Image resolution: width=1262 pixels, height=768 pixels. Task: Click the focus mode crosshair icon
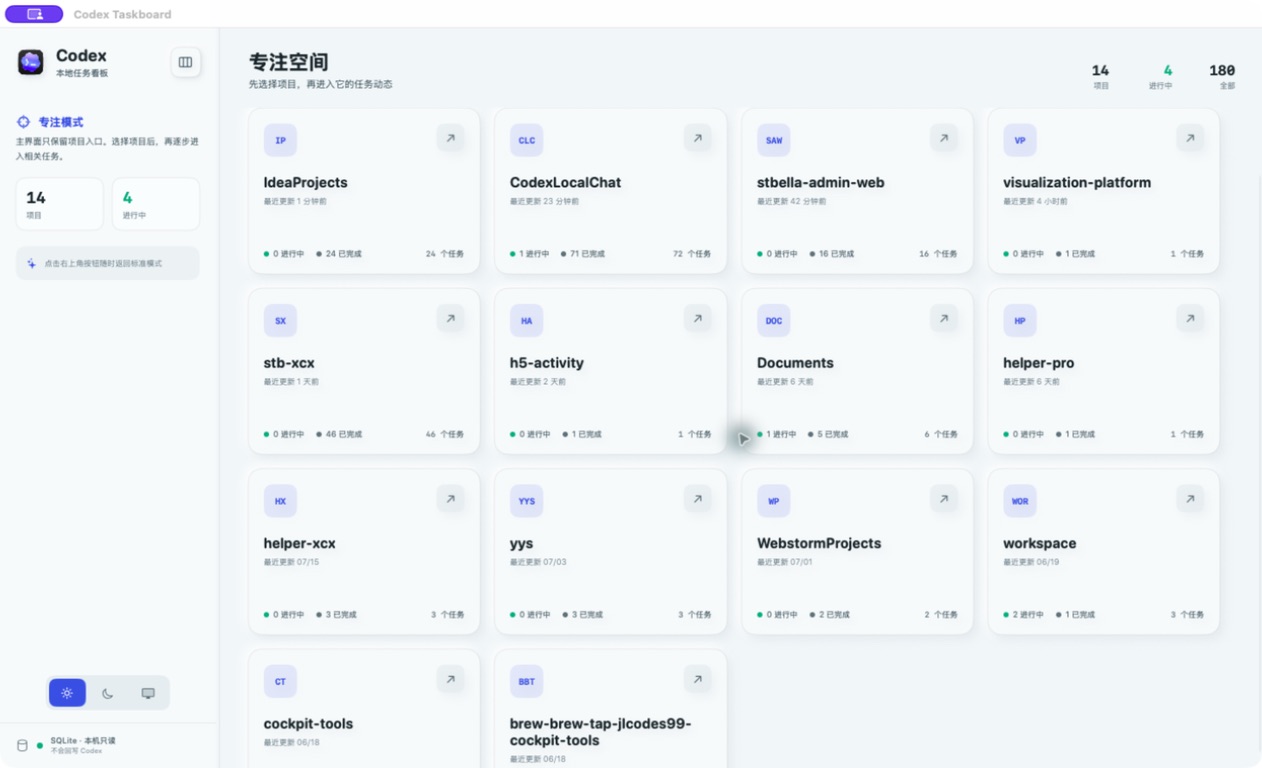[23, 122]
